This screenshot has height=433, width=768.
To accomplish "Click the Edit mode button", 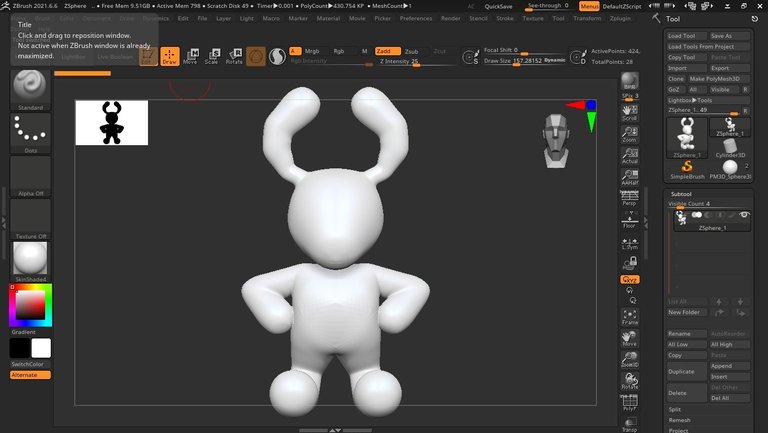I will [x=148, y=56].
